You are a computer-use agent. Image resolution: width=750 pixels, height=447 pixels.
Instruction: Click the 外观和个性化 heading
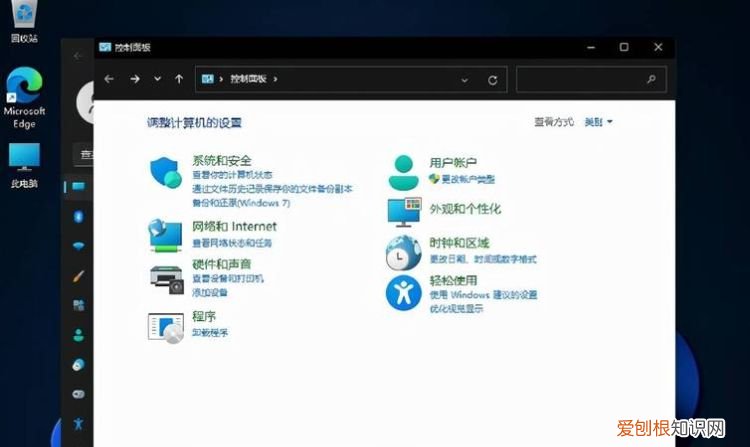tap(465, 209)
